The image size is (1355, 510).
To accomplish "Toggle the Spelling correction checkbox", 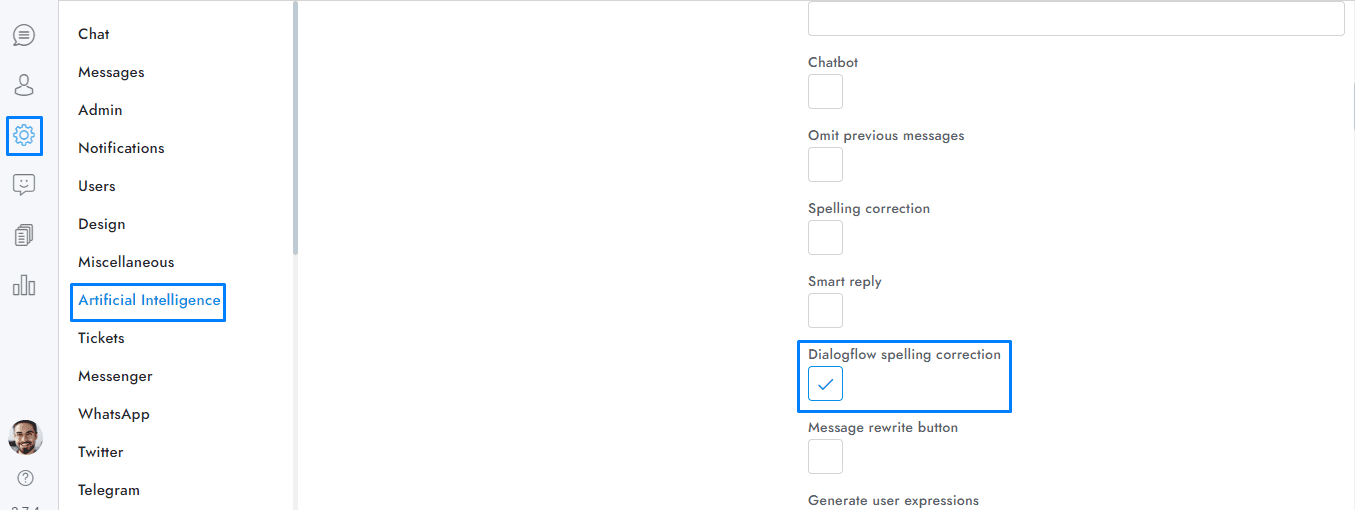I will (x=825, y=238).
